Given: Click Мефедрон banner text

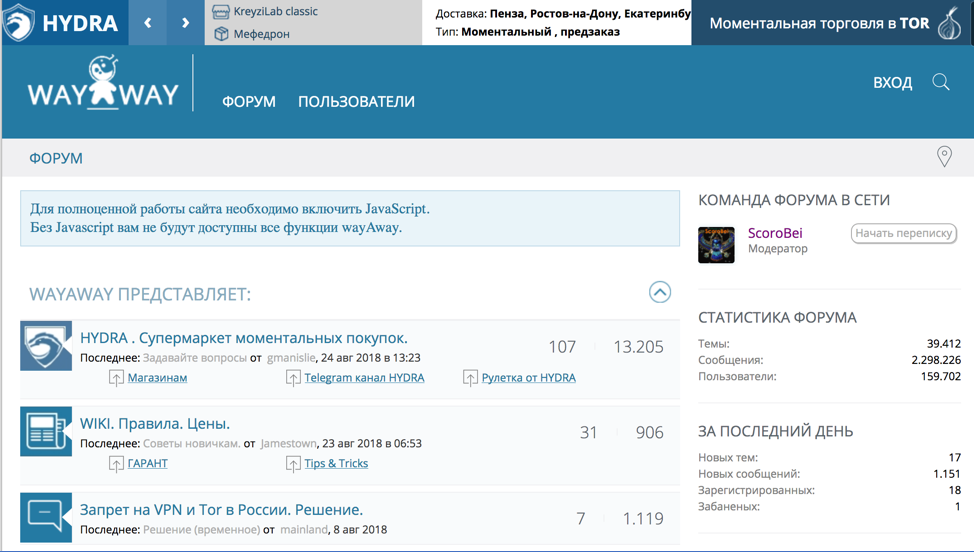Looking at the screenshot, I should coord(262,34).
